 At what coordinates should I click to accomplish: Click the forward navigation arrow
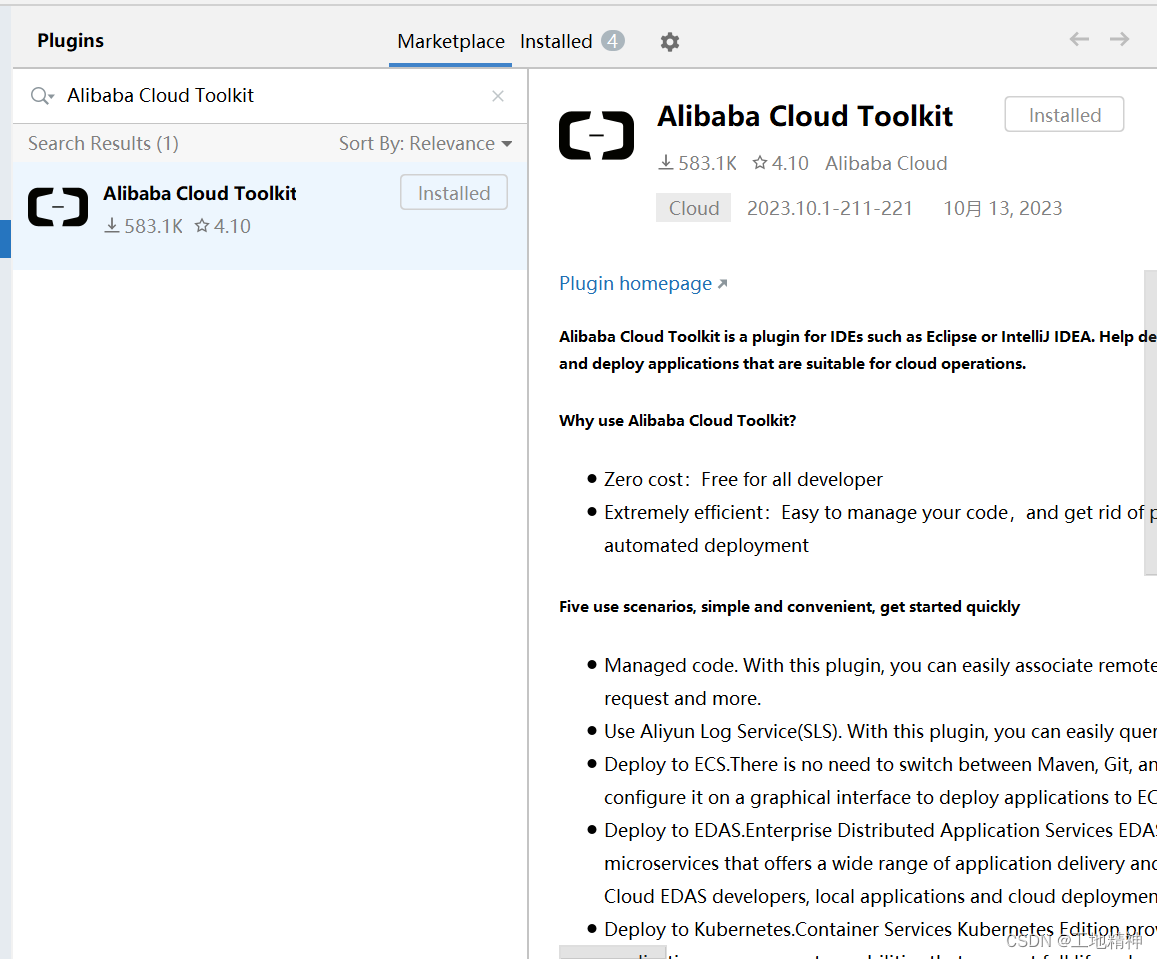[x=1118, y=39]
